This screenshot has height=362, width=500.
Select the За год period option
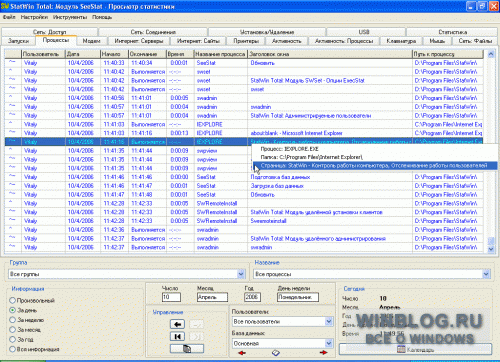[x=22, y=339]
